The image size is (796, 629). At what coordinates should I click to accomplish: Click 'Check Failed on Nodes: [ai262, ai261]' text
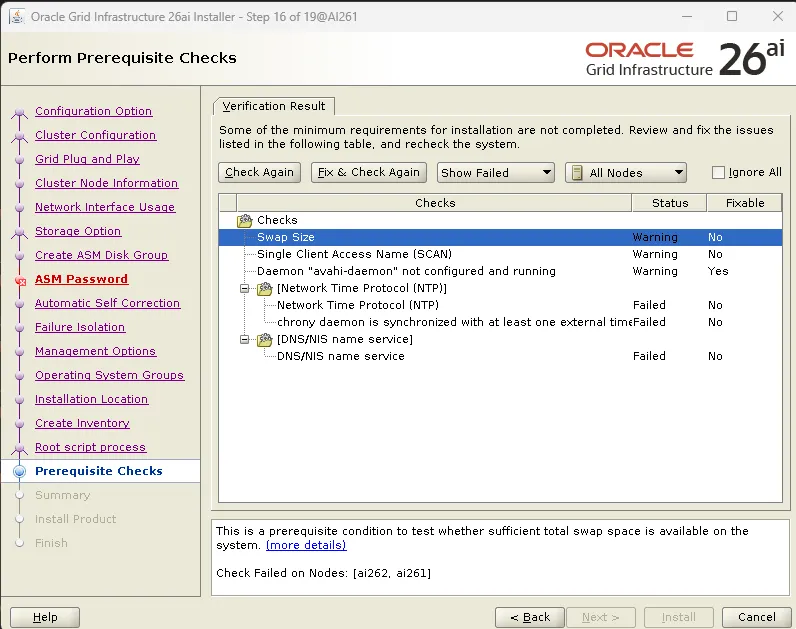(x=323, y=573)
